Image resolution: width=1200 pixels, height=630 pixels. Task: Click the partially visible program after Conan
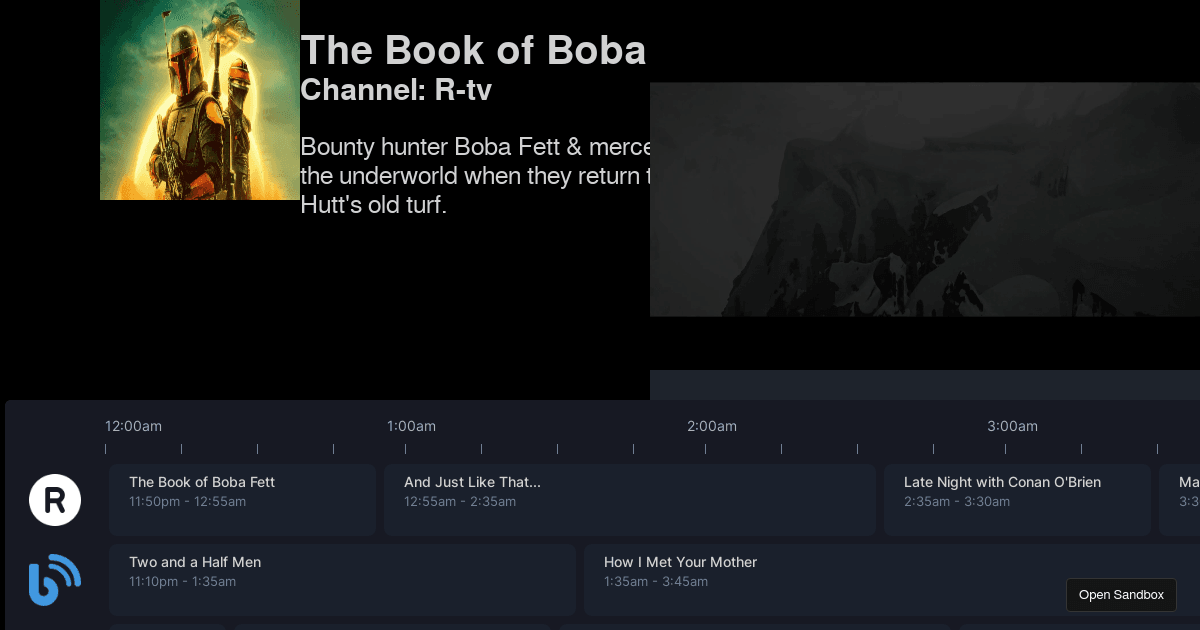tap(1181, 499)
